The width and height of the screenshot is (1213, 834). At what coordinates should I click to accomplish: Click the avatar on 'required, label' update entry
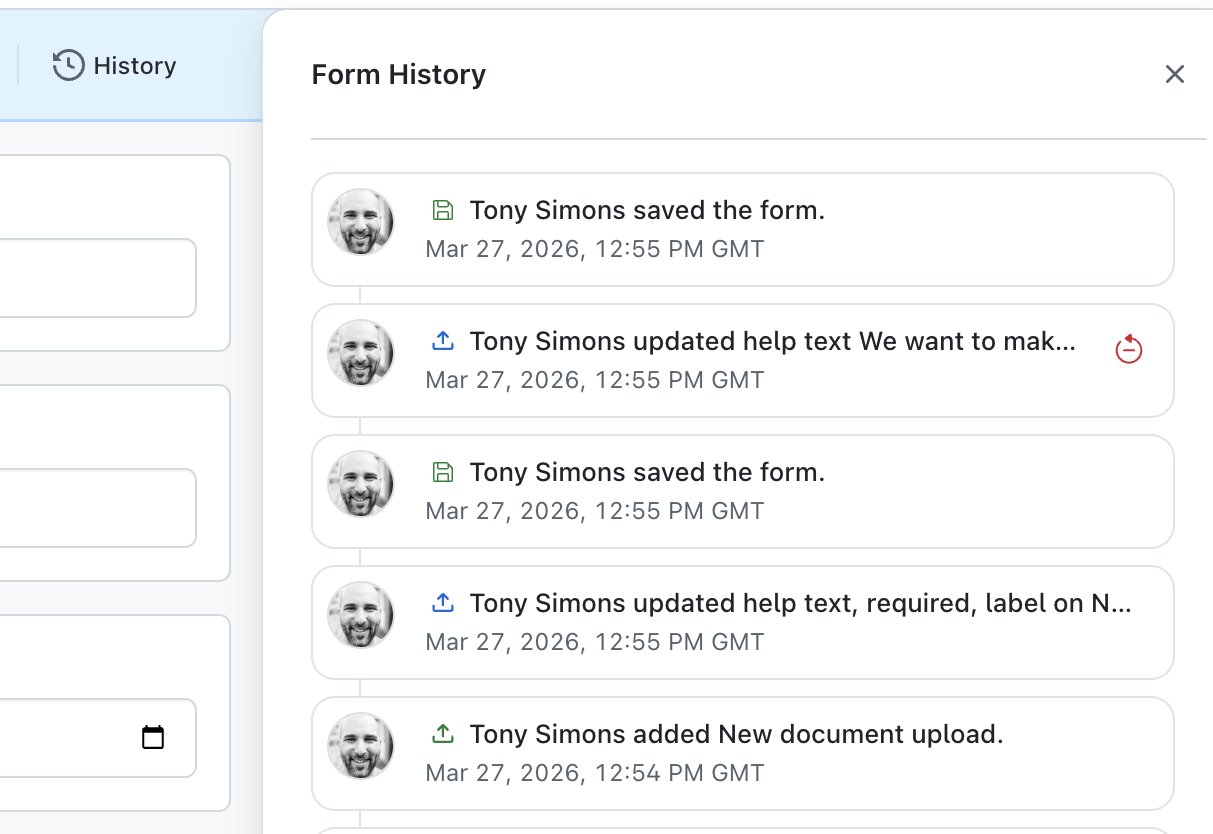(361, 615)
